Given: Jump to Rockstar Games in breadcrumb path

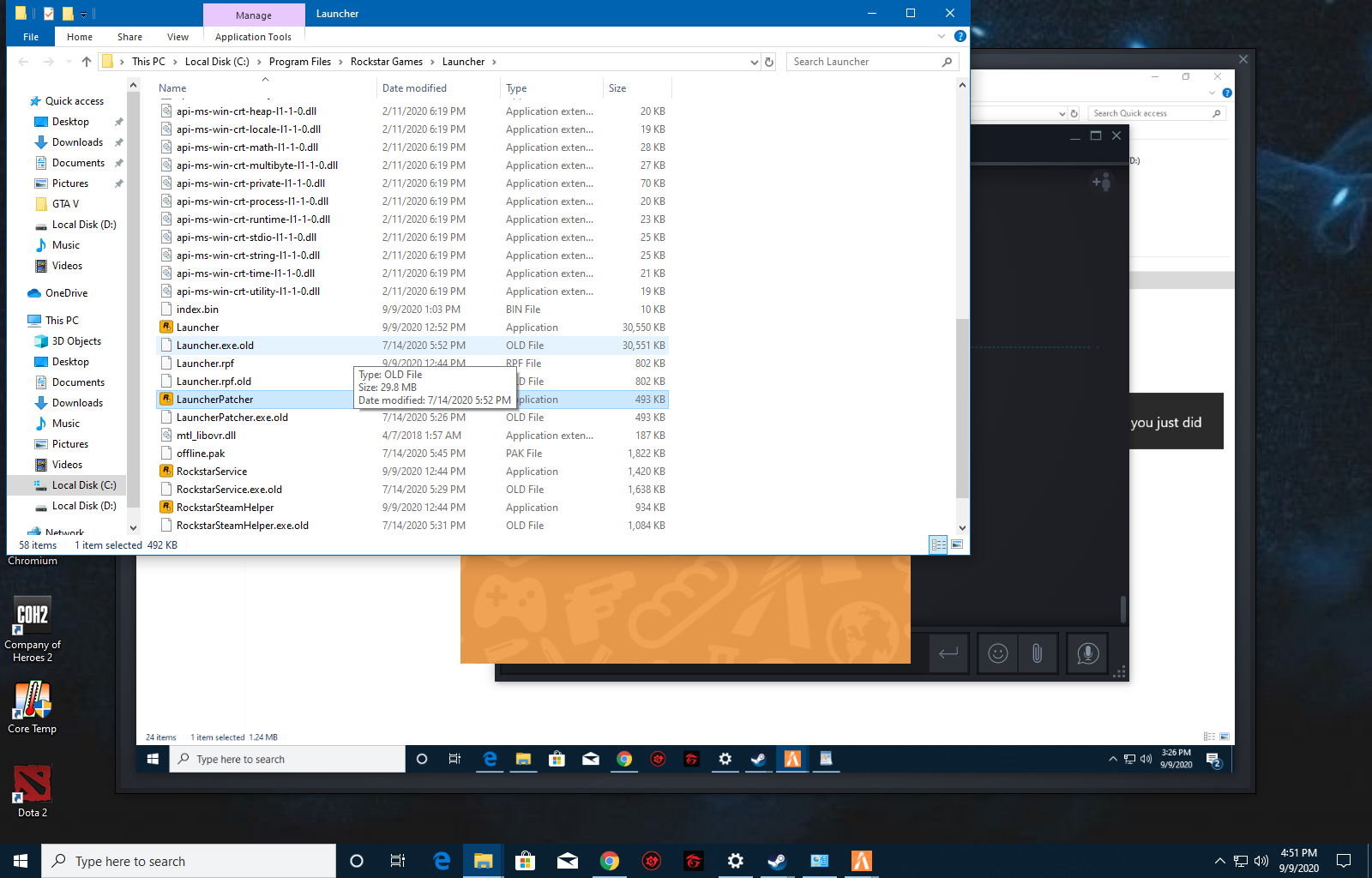Looking at the screenshot, I should (386, 62).
